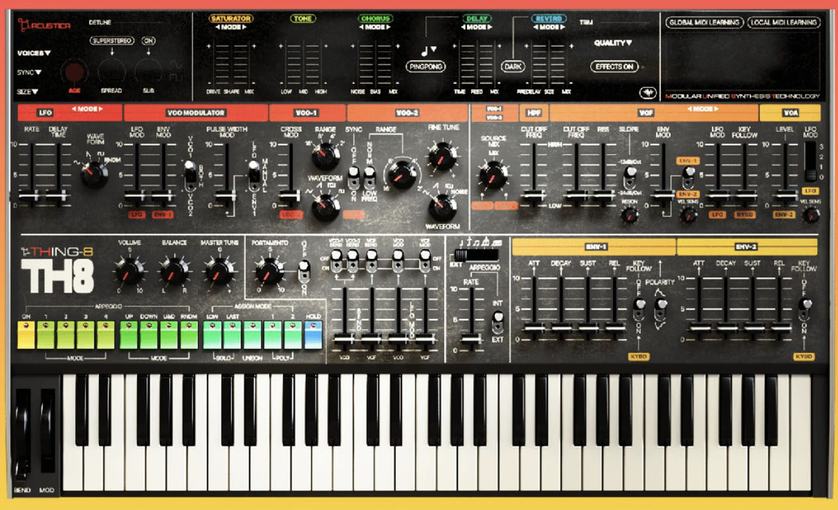Click the REVERB effect label
This screenshot has height=510, width=838.
(549, 18)
